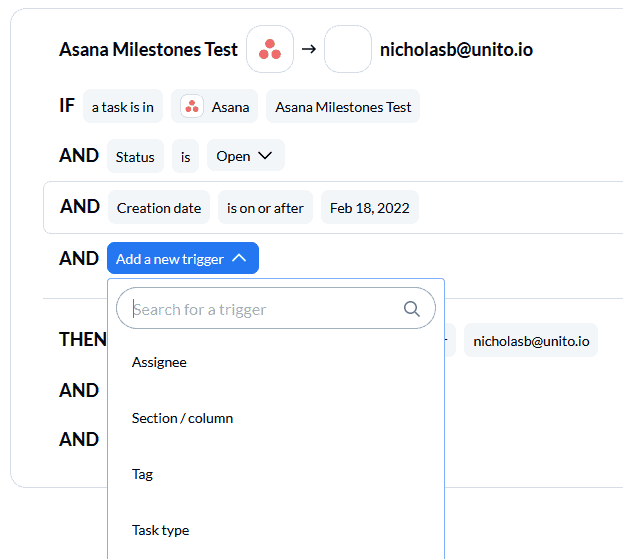The image size is (623, 559).
Task: Click the is on or after operator chip
Action: (x=265, y=207)
